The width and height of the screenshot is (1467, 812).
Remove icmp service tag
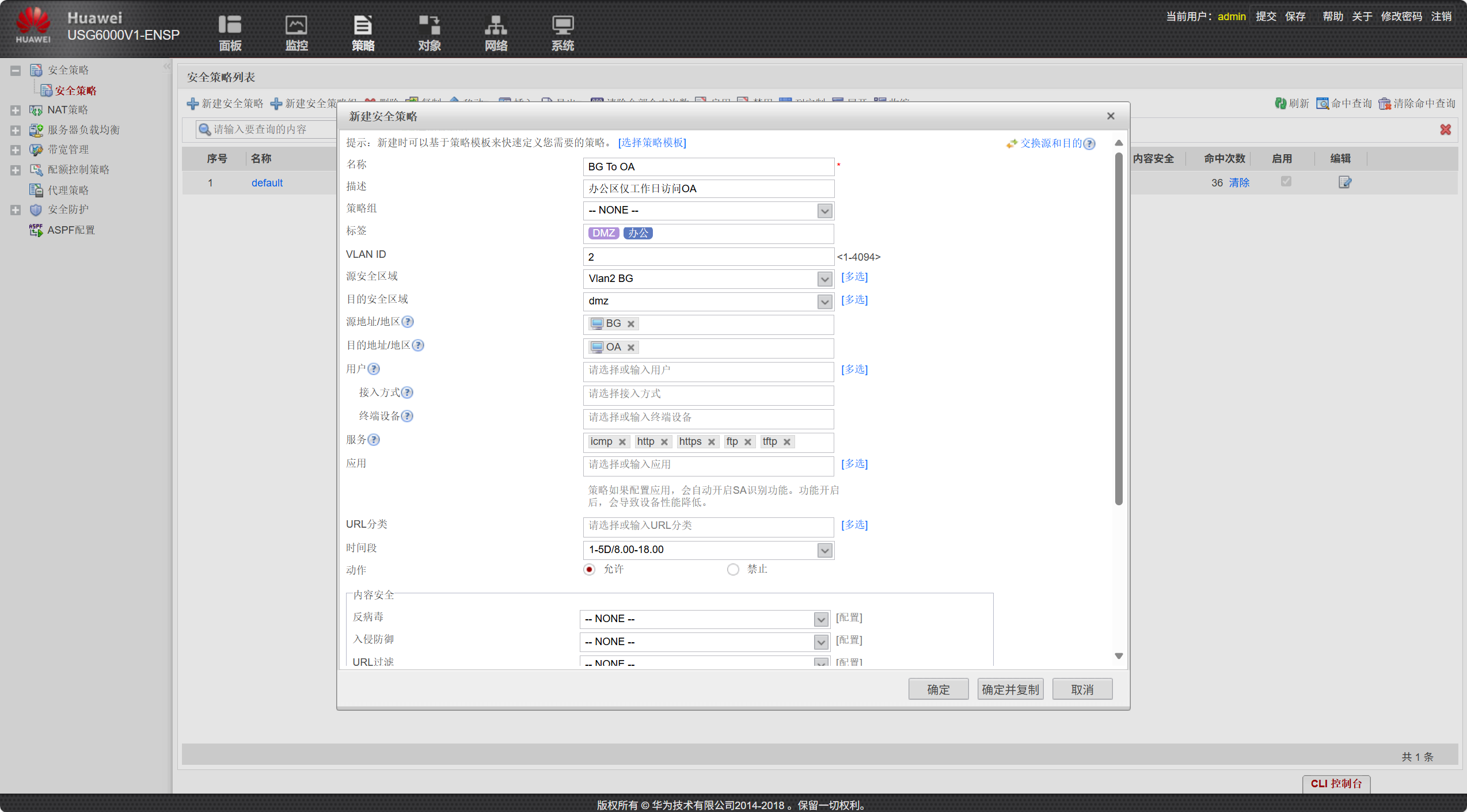point(622,442)
